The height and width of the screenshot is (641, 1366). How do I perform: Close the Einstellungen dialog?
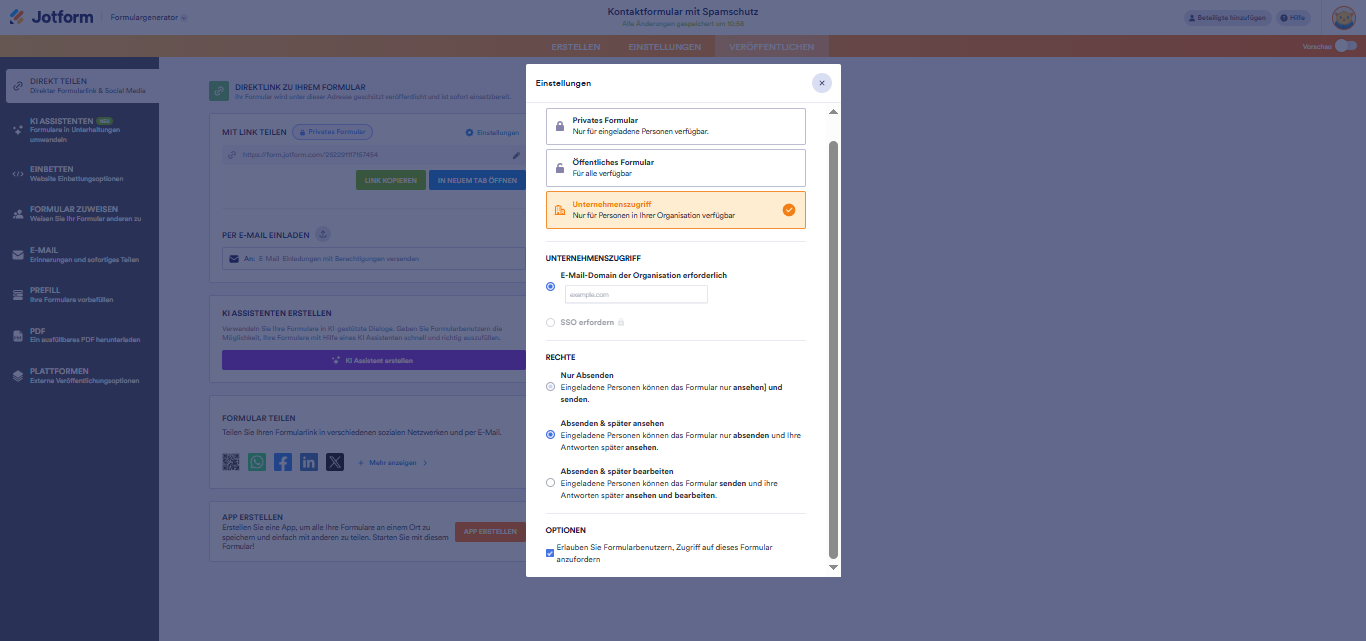(x=821, y=83)
